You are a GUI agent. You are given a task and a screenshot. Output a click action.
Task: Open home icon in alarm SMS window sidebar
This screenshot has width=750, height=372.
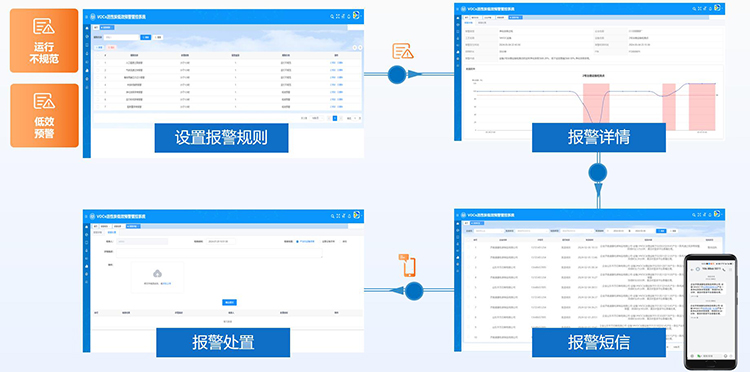pyautogui.click(x=458, y=223)
